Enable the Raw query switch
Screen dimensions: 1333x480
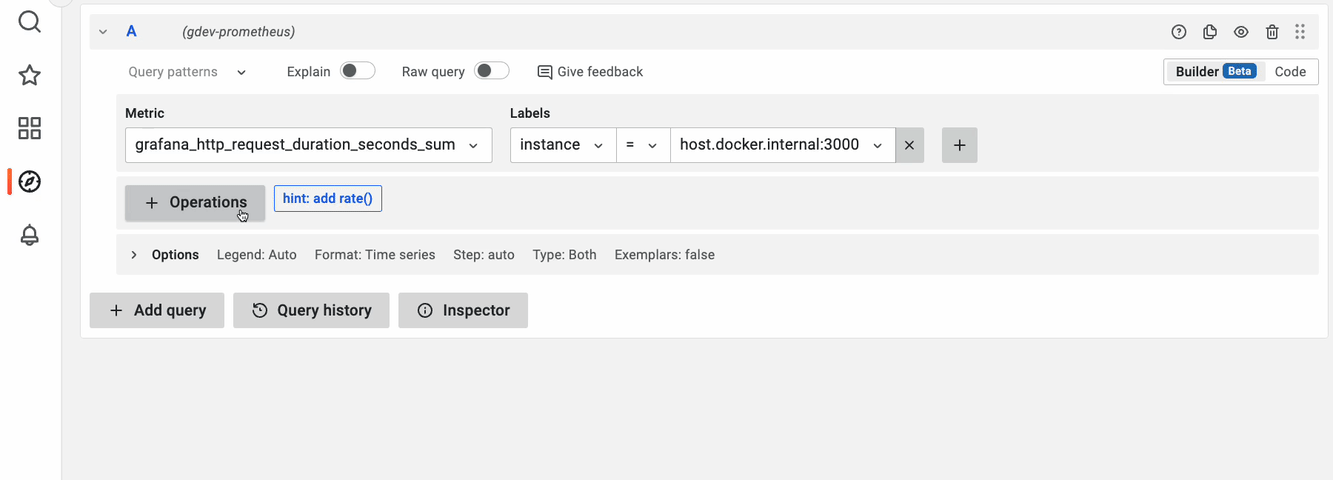[491, 71]
